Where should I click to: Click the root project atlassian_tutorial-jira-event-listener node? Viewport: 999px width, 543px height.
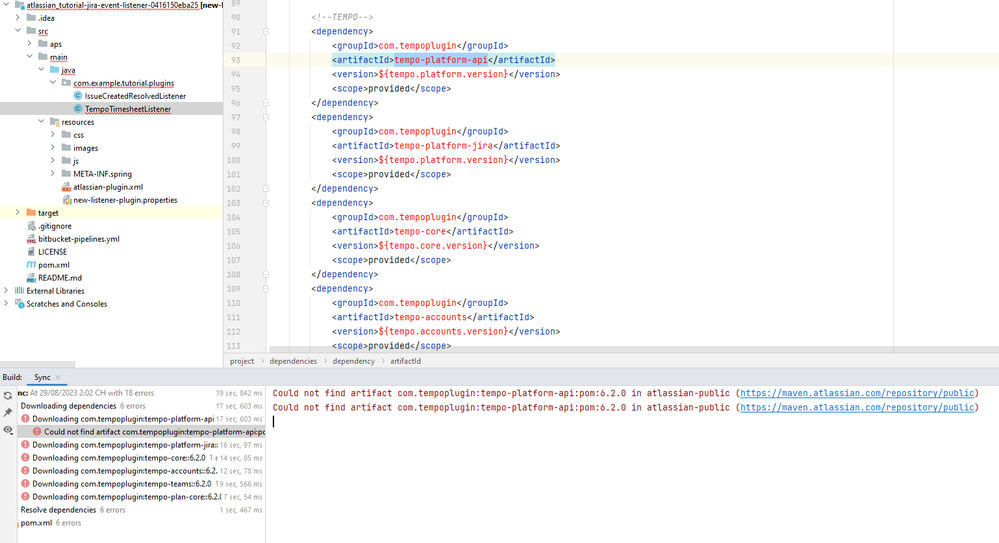click(111, 5)
